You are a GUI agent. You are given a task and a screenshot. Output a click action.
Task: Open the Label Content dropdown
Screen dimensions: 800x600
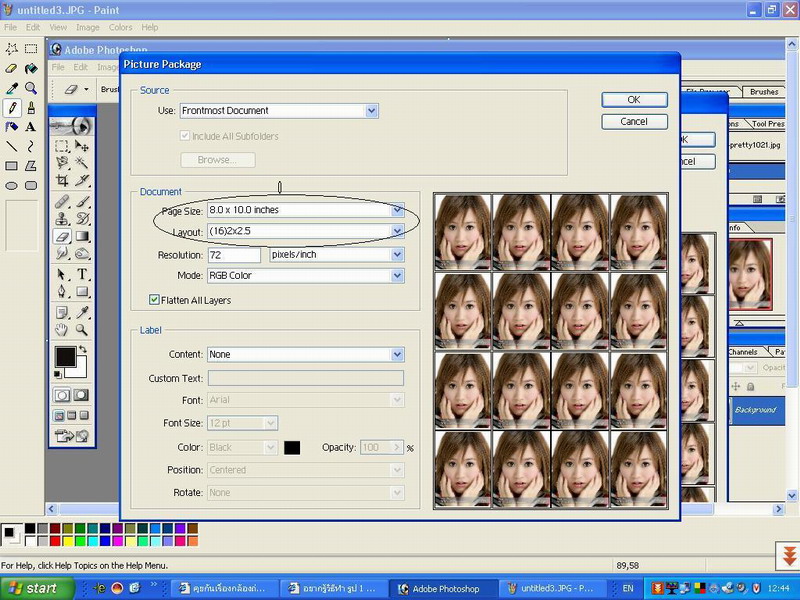[x=398, y=354]
